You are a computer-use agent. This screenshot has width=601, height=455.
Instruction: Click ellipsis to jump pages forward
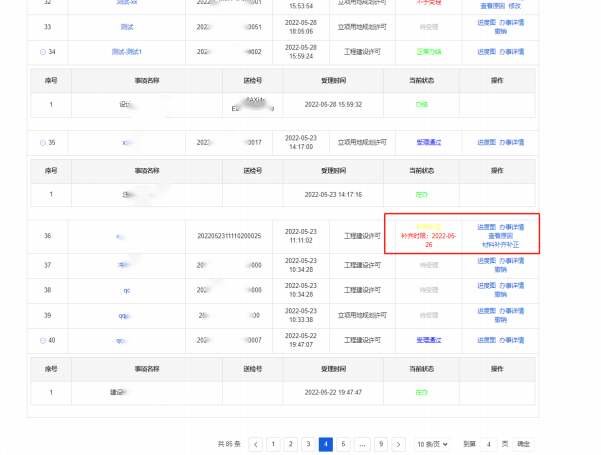click(x=361, y=443)
